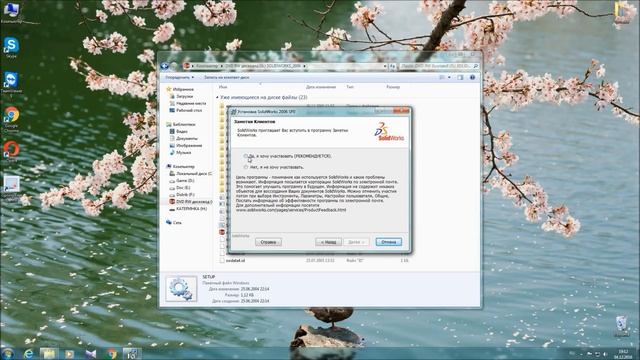Open 'Локальный диск (C:)' in navigation pane
This screenshot has width=640, height=360.
[x=191, y=173]
